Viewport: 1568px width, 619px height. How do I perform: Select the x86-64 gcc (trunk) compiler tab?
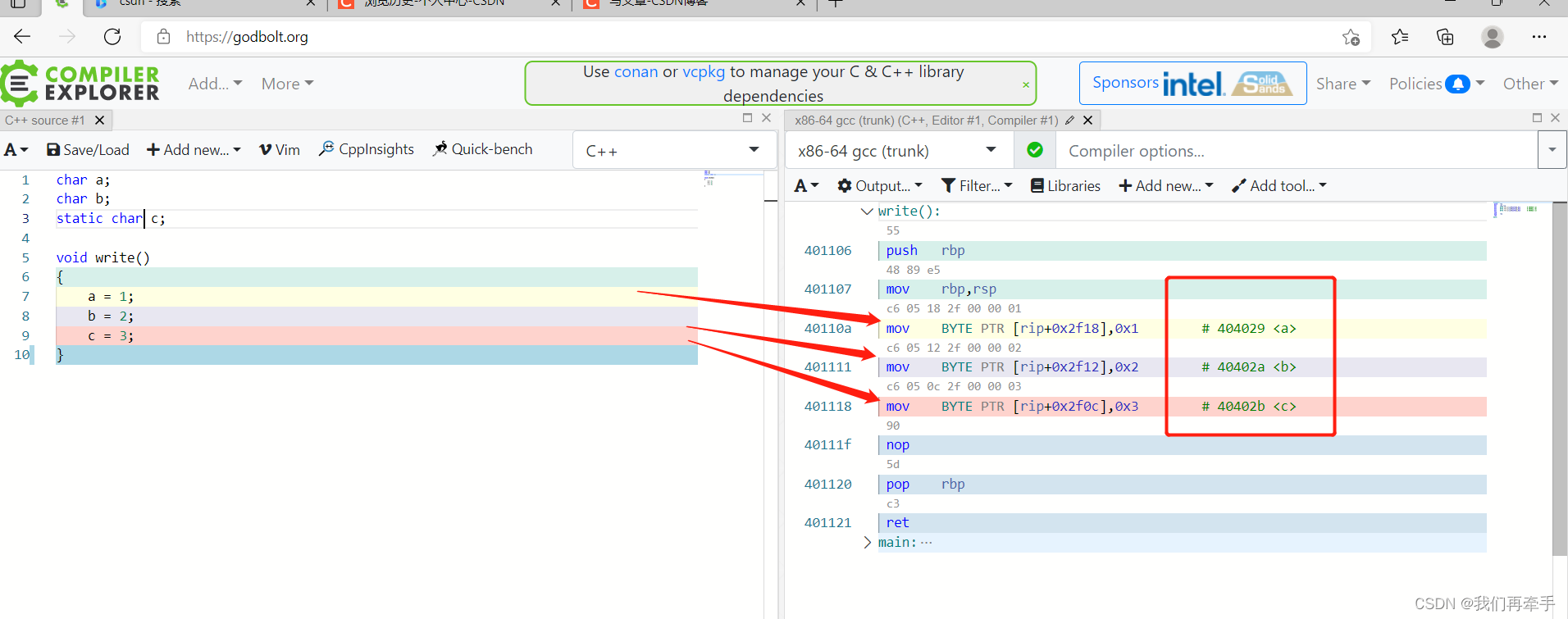(927, 120)
